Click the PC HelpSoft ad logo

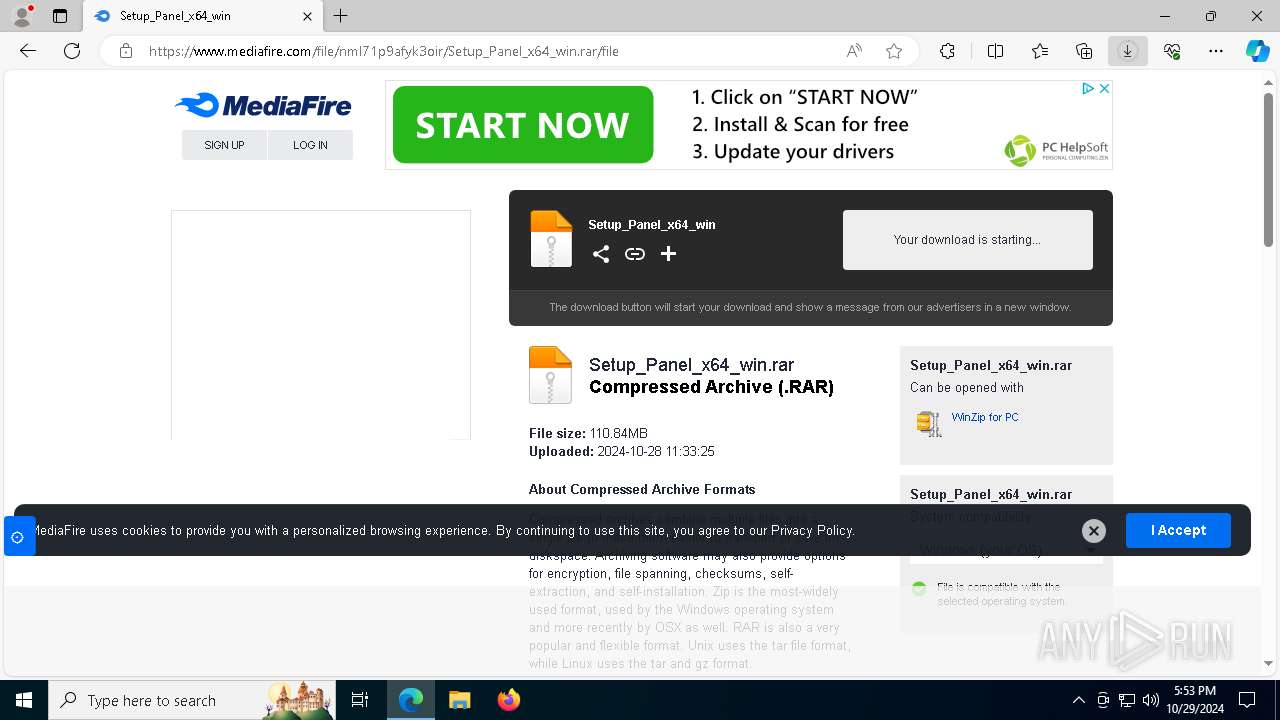pyautogui.click(x=1057, y=150)
